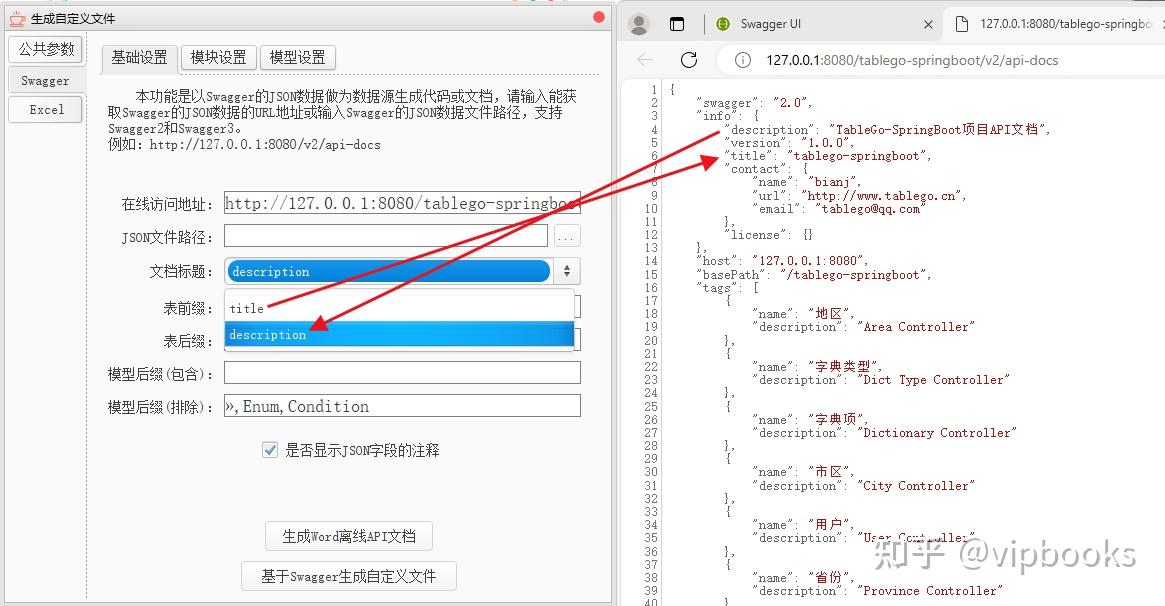The height and width of the screenshot is (606, 1165).
Task: Switch to the 模型设置 tab
Action: (x=297, y=57)
